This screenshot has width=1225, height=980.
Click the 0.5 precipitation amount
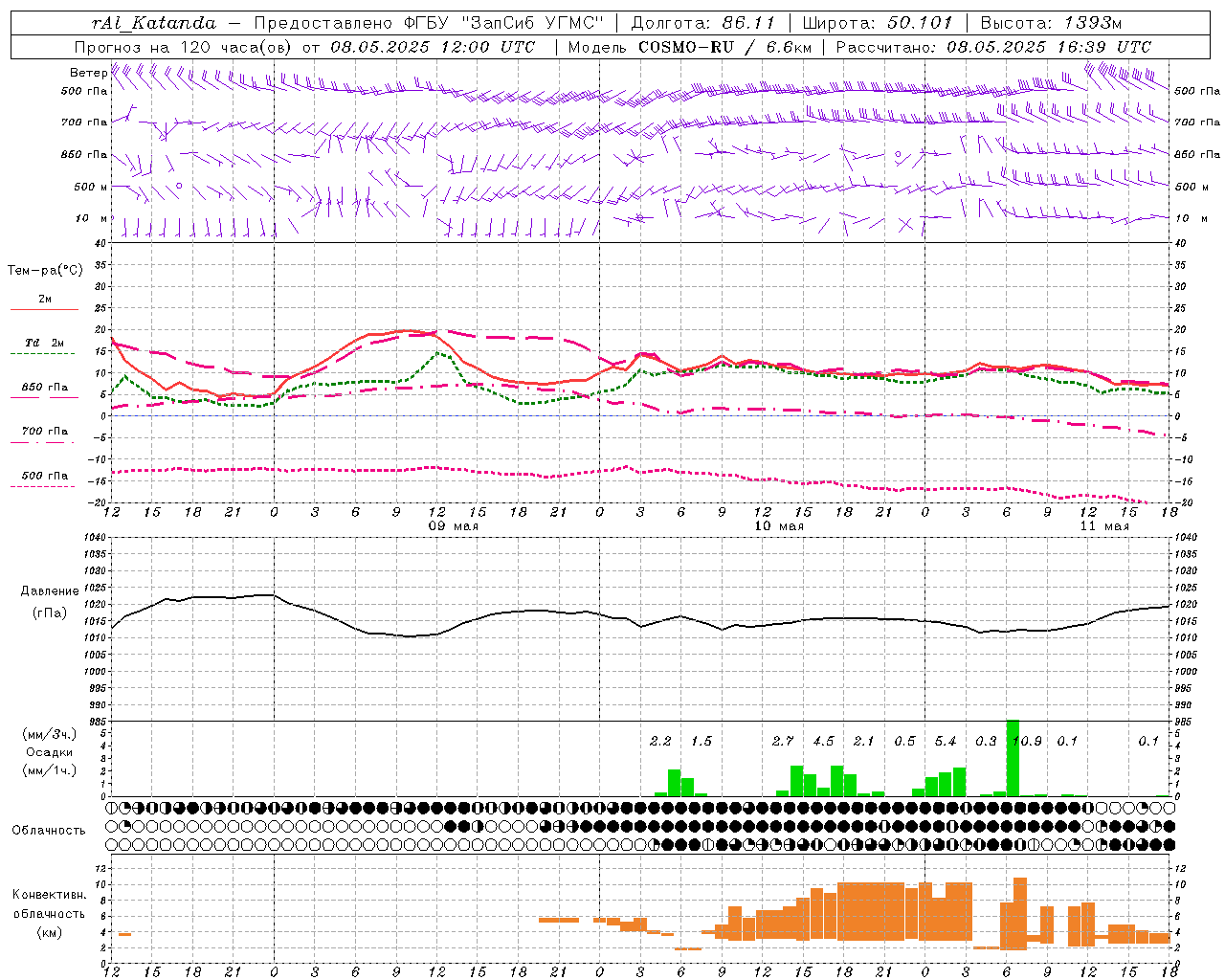[x=905, y=741]
